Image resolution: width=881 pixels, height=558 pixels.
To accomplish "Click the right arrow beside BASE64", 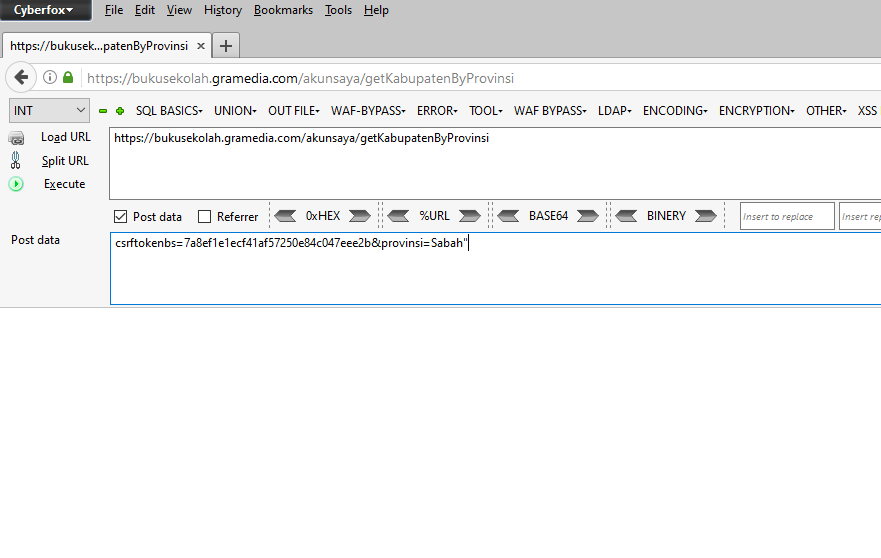I will point(587,216).
